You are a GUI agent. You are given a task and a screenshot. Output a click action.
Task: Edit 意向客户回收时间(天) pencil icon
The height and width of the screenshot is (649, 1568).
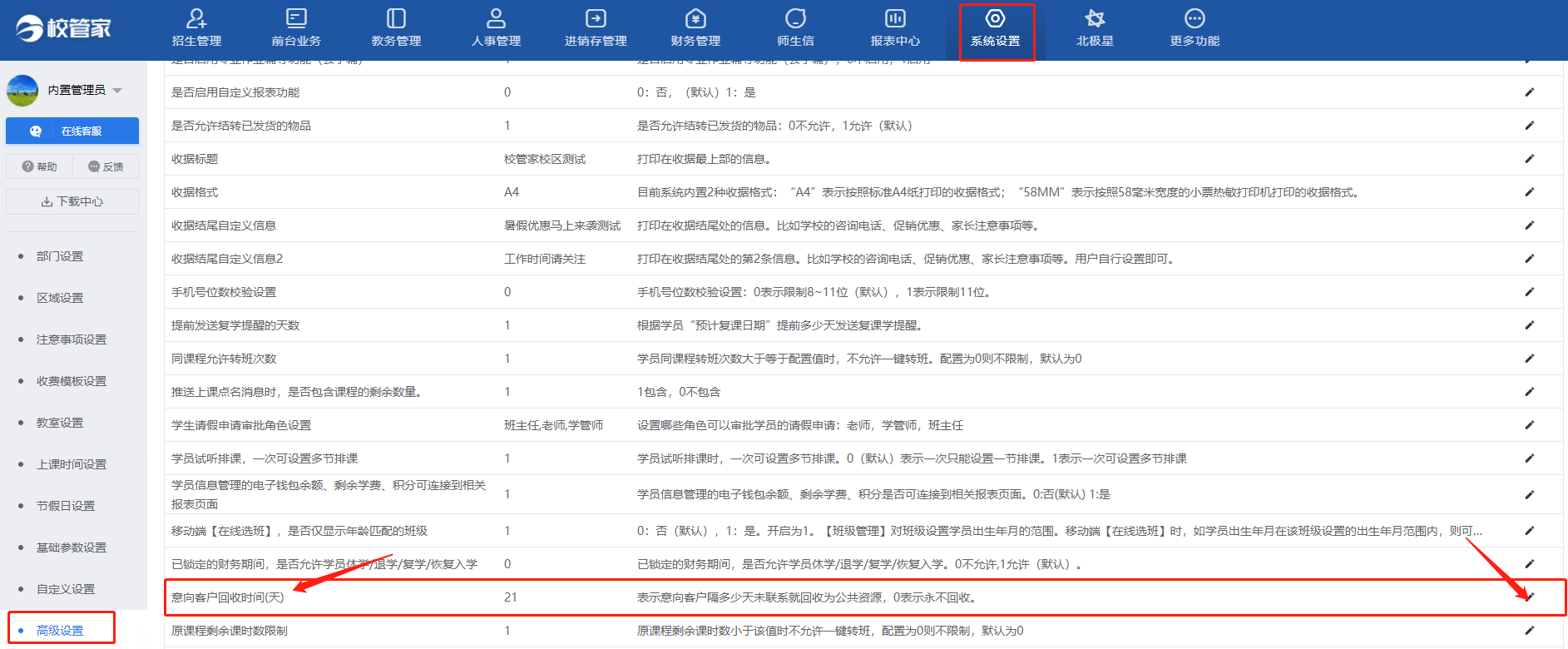1530,597
